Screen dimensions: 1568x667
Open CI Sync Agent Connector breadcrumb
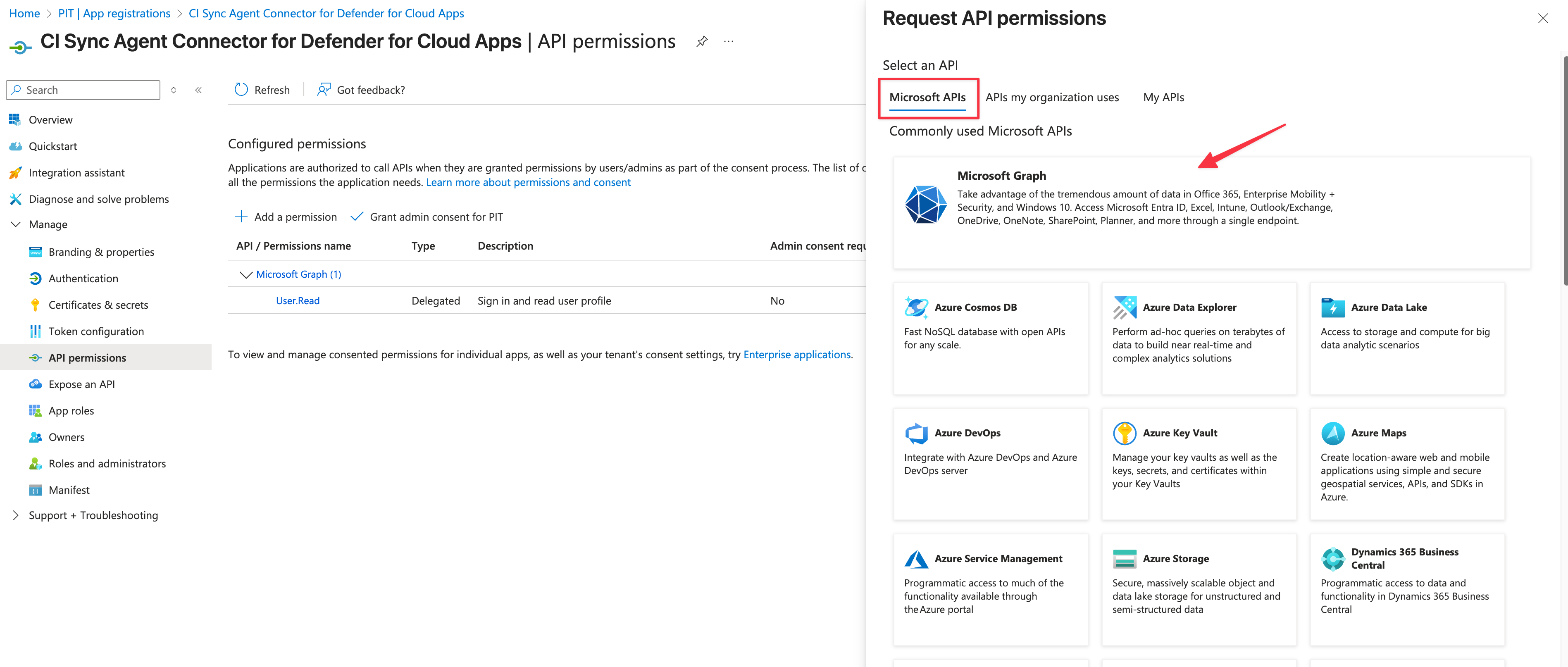pyautogui.click(x=326, y=13)
